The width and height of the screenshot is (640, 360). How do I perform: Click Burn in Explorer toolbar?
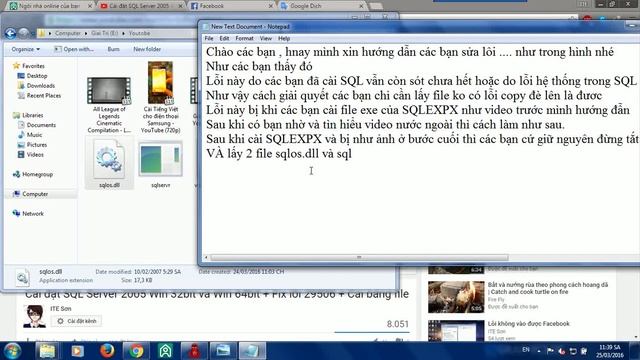click(x=113, y=49)
